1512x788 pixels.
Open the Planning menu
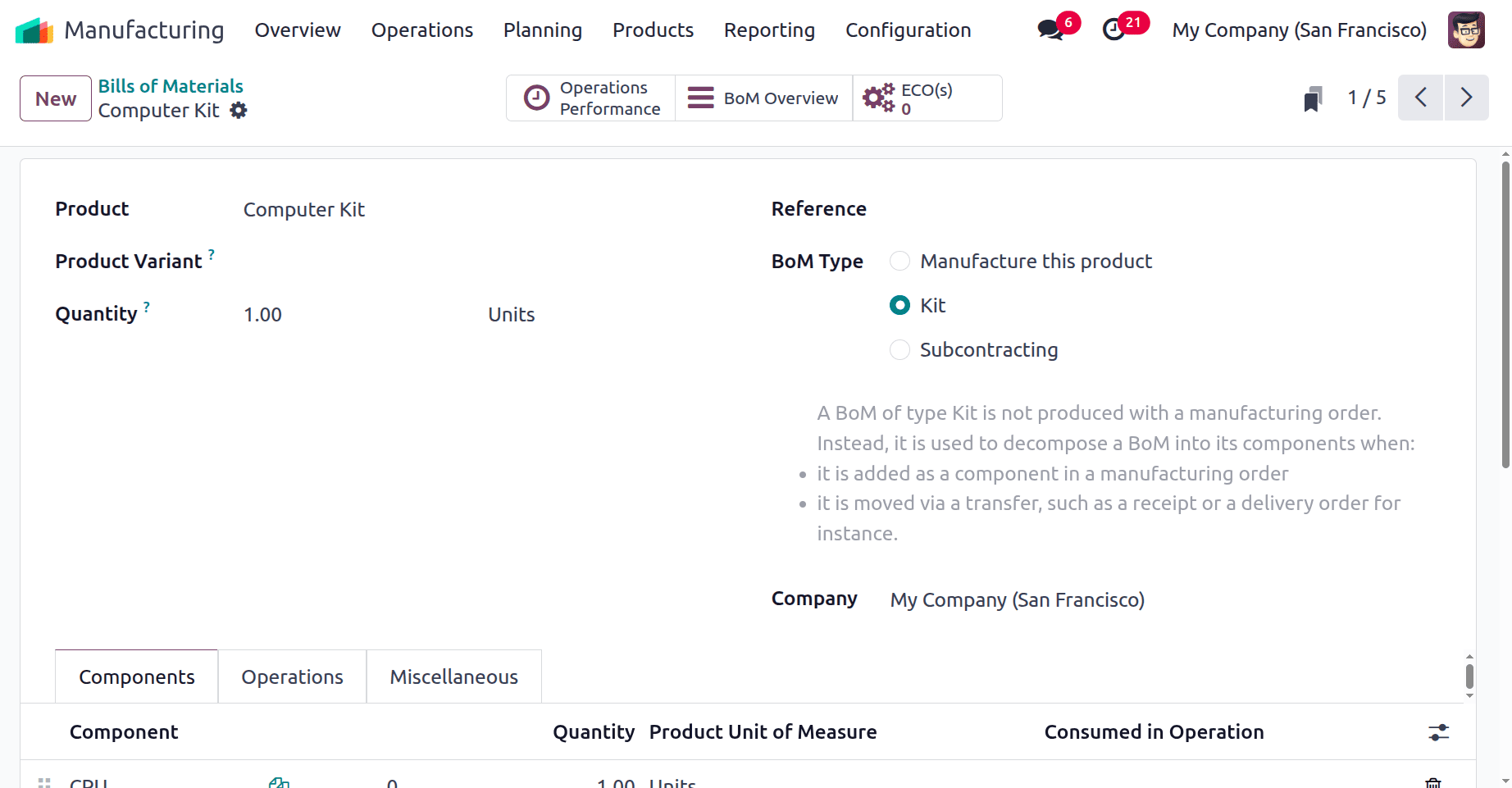(x=543, y=30)
